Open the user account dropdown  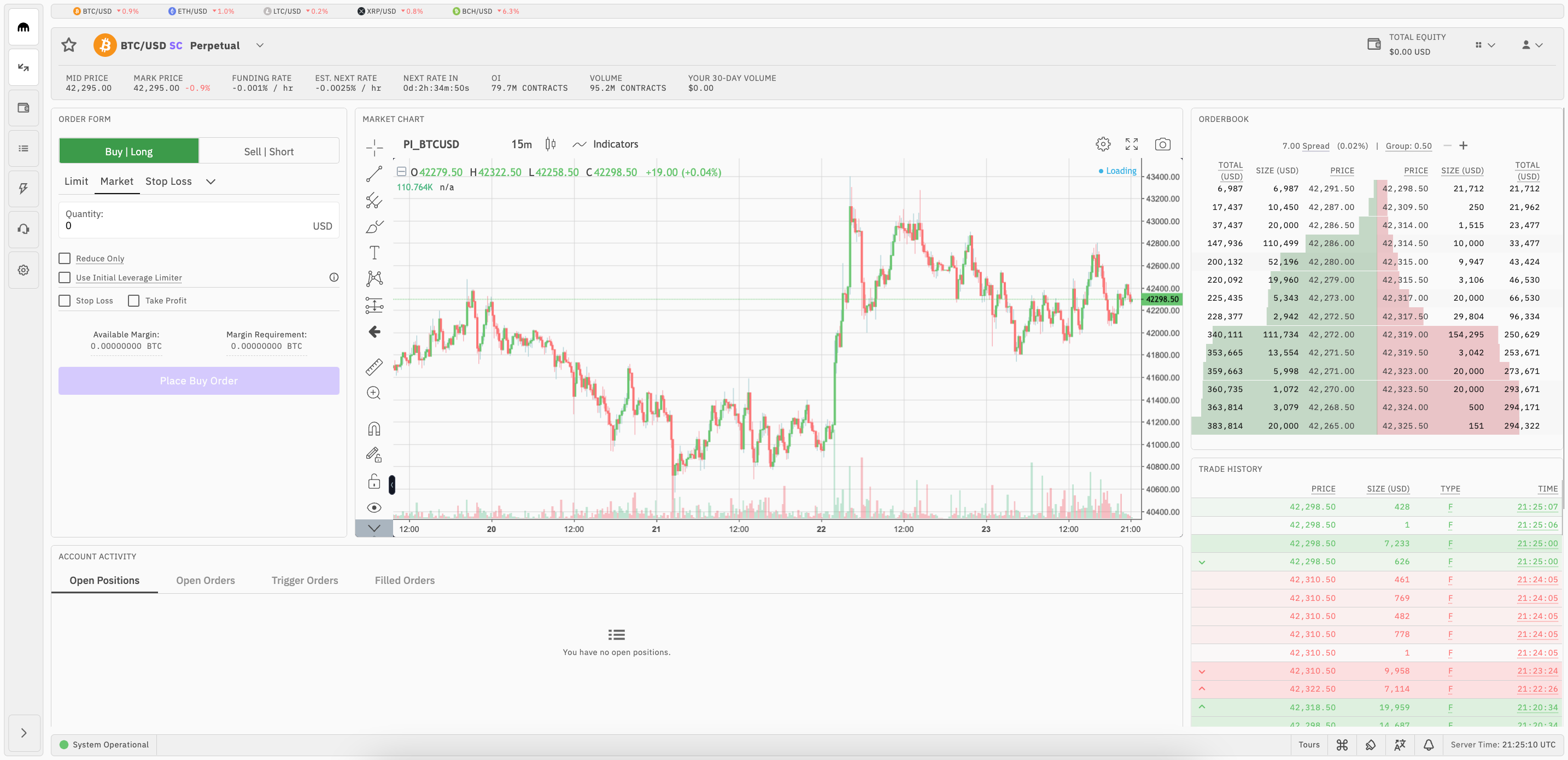(1532, 45)
